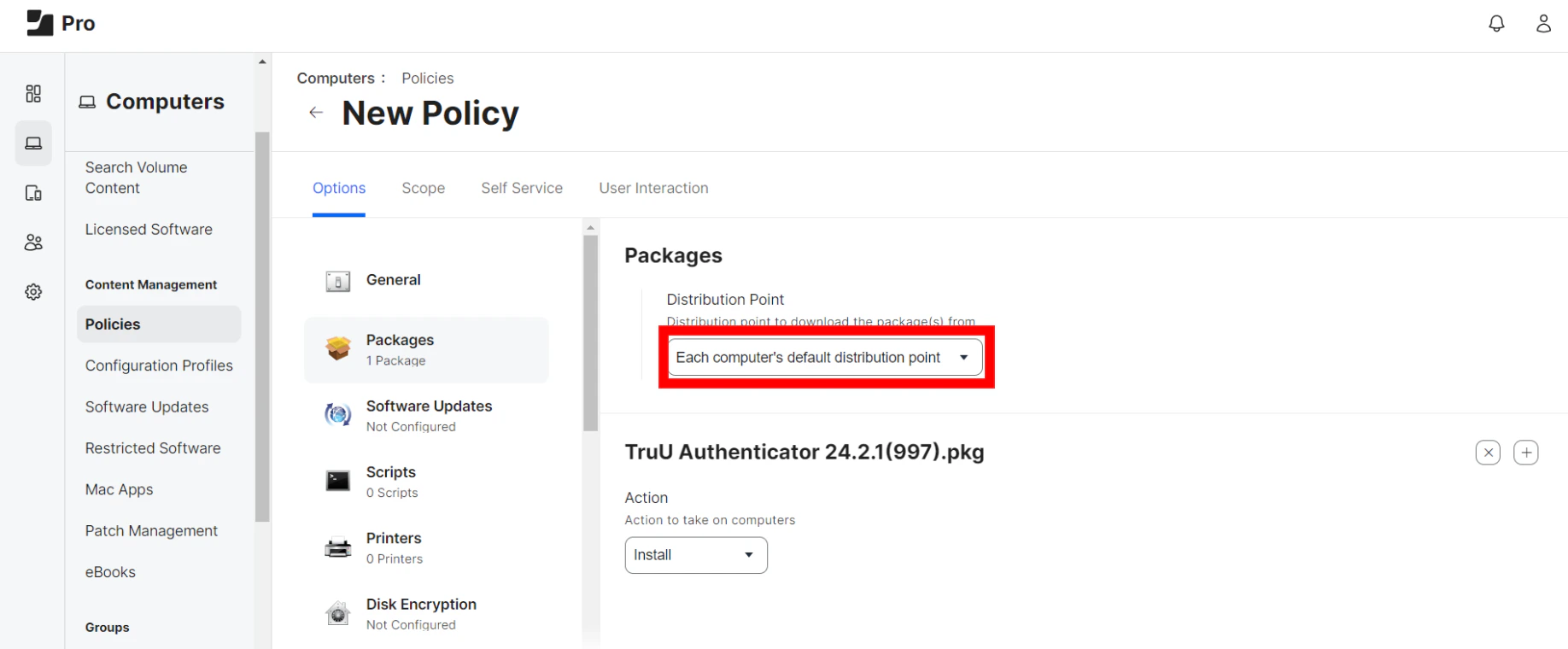Click the Computers breadcrumb link
Viewport: 1568px width, 649px height.
[x=336, y=79]
